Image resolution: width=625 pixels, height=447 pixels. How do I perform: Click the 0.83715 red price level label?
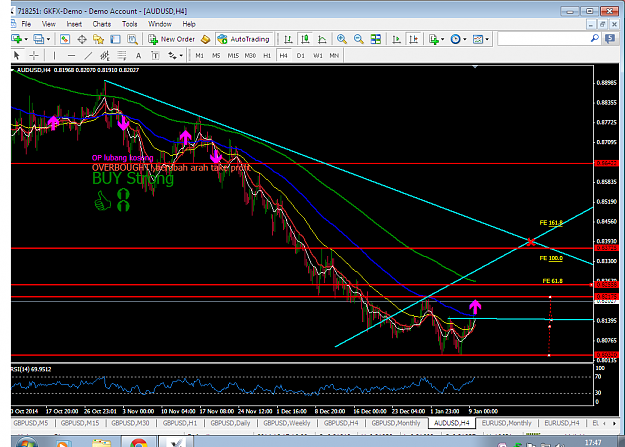606,248
